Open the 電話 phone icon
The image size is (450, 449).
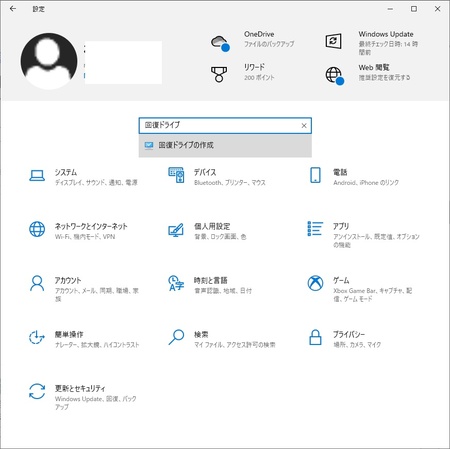coord(315,175)
